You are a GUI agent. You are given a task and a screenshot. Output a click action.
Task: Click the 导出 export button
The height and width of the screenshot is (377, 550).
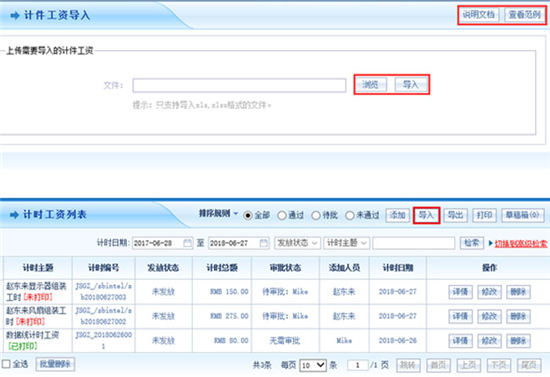pyautogui.click(x=456, y=215)
